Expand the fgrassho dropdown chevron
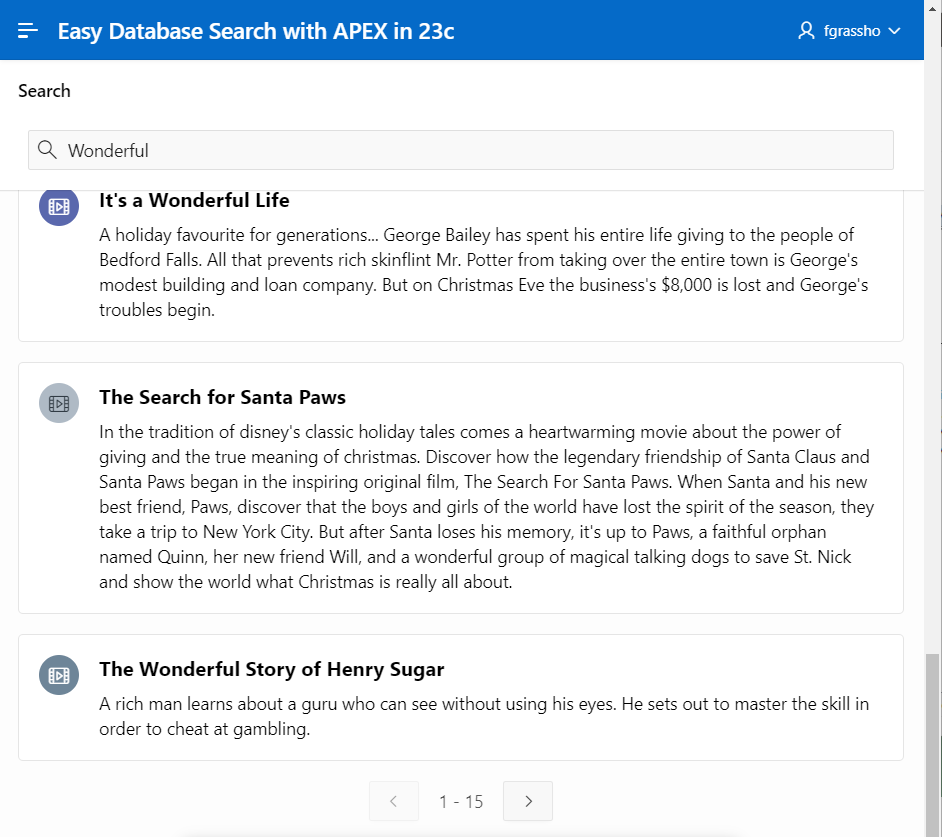This screenshot has height=837, width=942. [x=895, y=31]
